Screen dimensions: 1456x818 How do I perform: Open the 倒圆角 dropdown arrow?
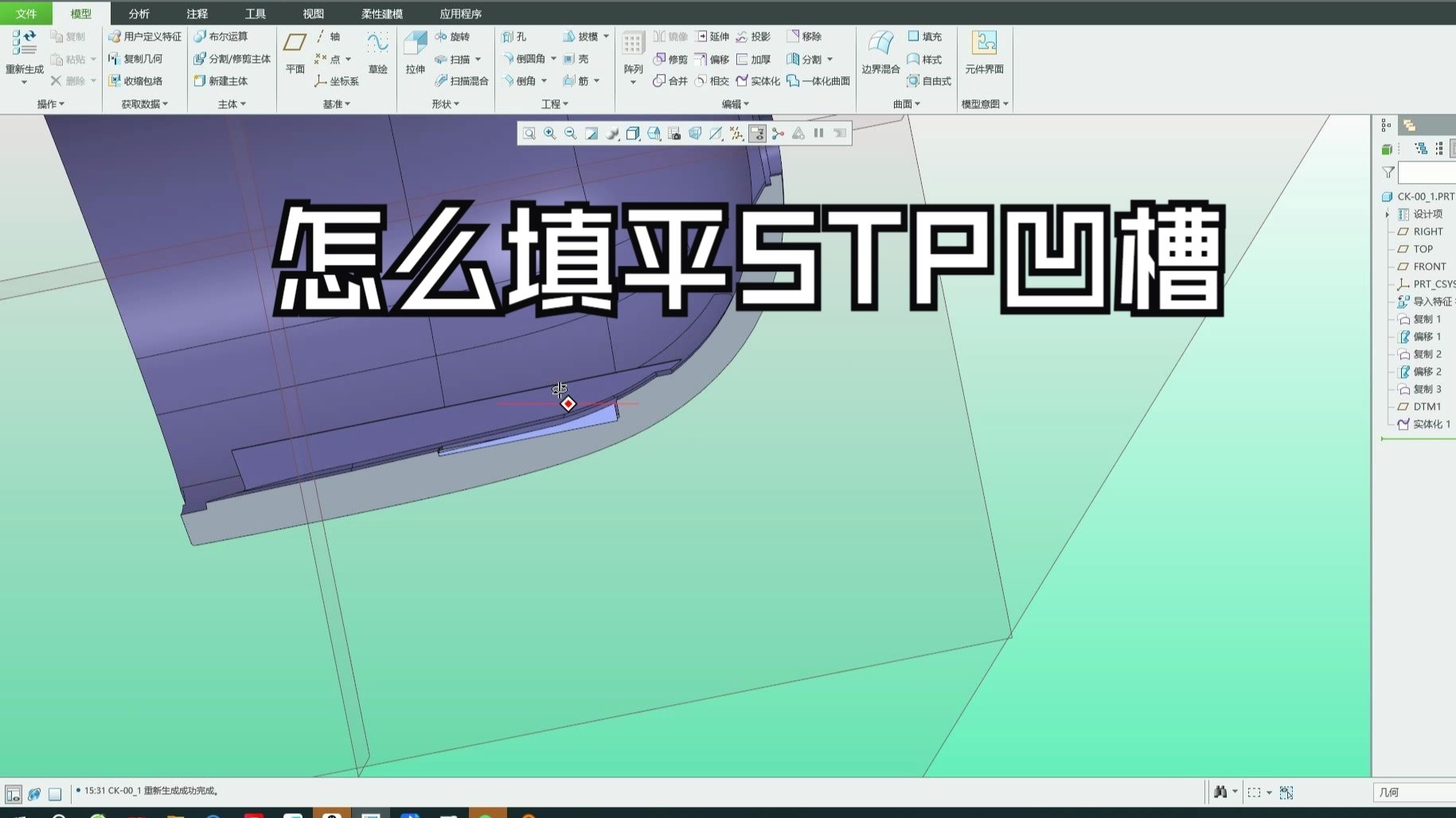553,58
